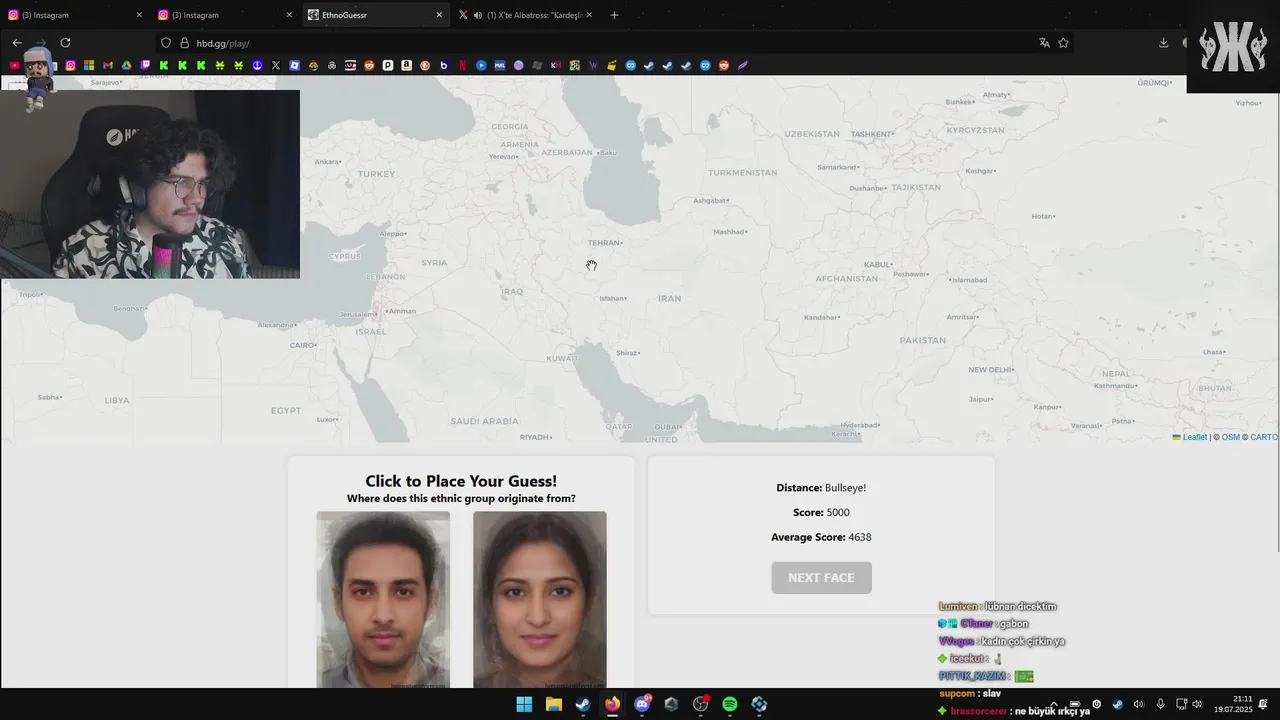Screen dimensions: 1280x720
Task: Click the translate page icon
Action: point(1044,43)
